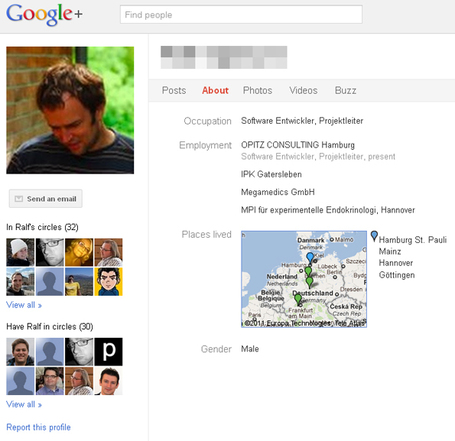Click OPITZ CONSULTING Hamburg employment entry
Viewport: 455px width, 441px height.
pyautogui.click(x=298, y=145)
